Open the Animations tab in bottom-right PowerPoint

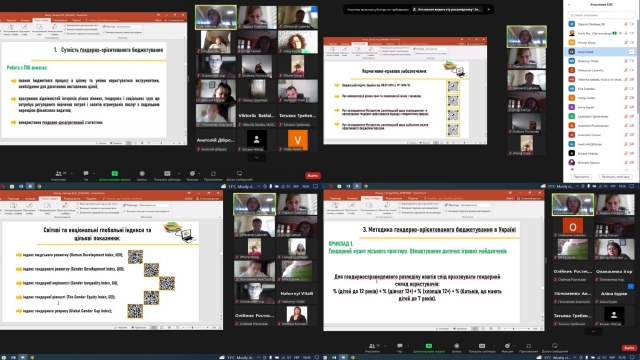tap(352, 198)
